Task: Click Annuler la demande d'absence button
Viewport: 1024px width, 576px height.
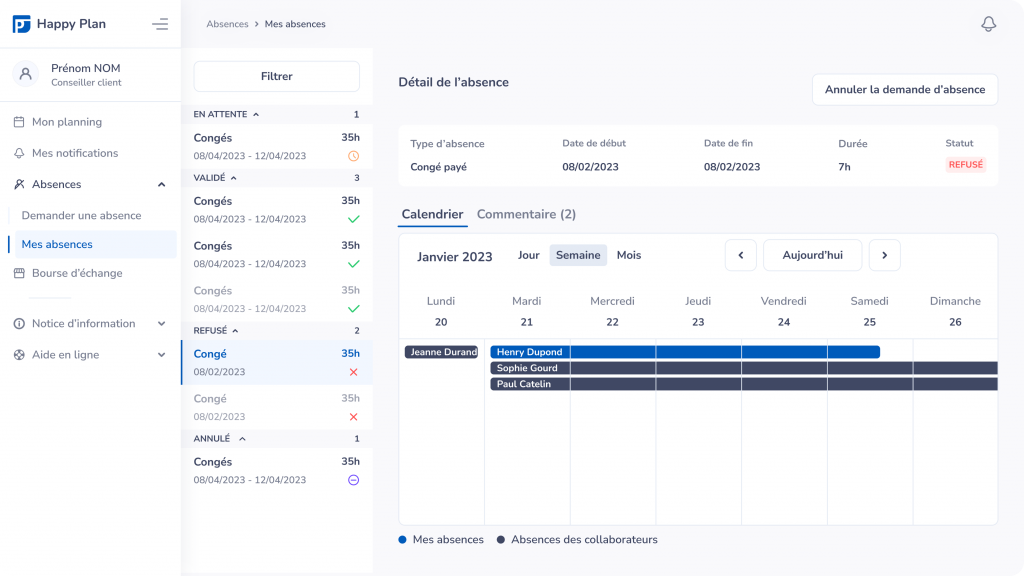Action: click(904, 89)
